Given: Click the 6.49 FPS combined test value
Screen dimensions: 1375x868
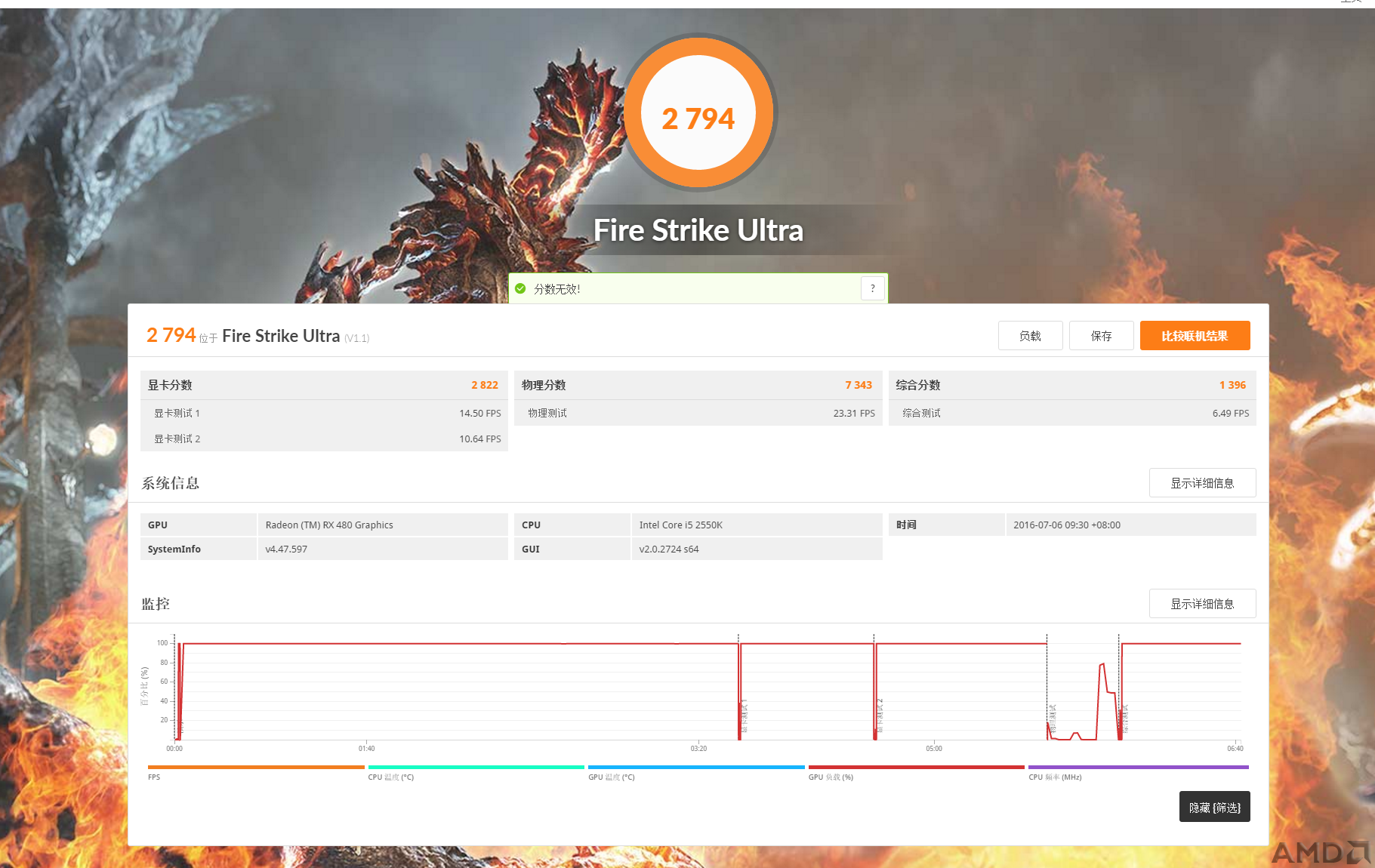Looking at the screenshot, I should [1231, 414].
